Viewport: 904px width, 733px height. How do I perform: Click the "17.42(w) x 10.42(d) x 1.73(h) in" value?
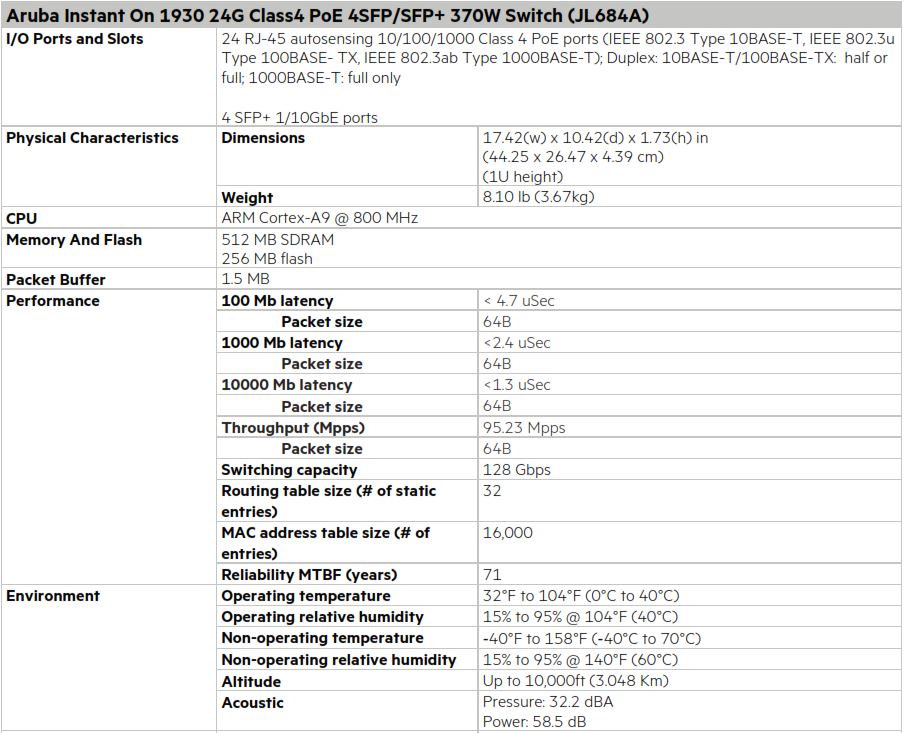pyautogui.click(x=595, y=138)
